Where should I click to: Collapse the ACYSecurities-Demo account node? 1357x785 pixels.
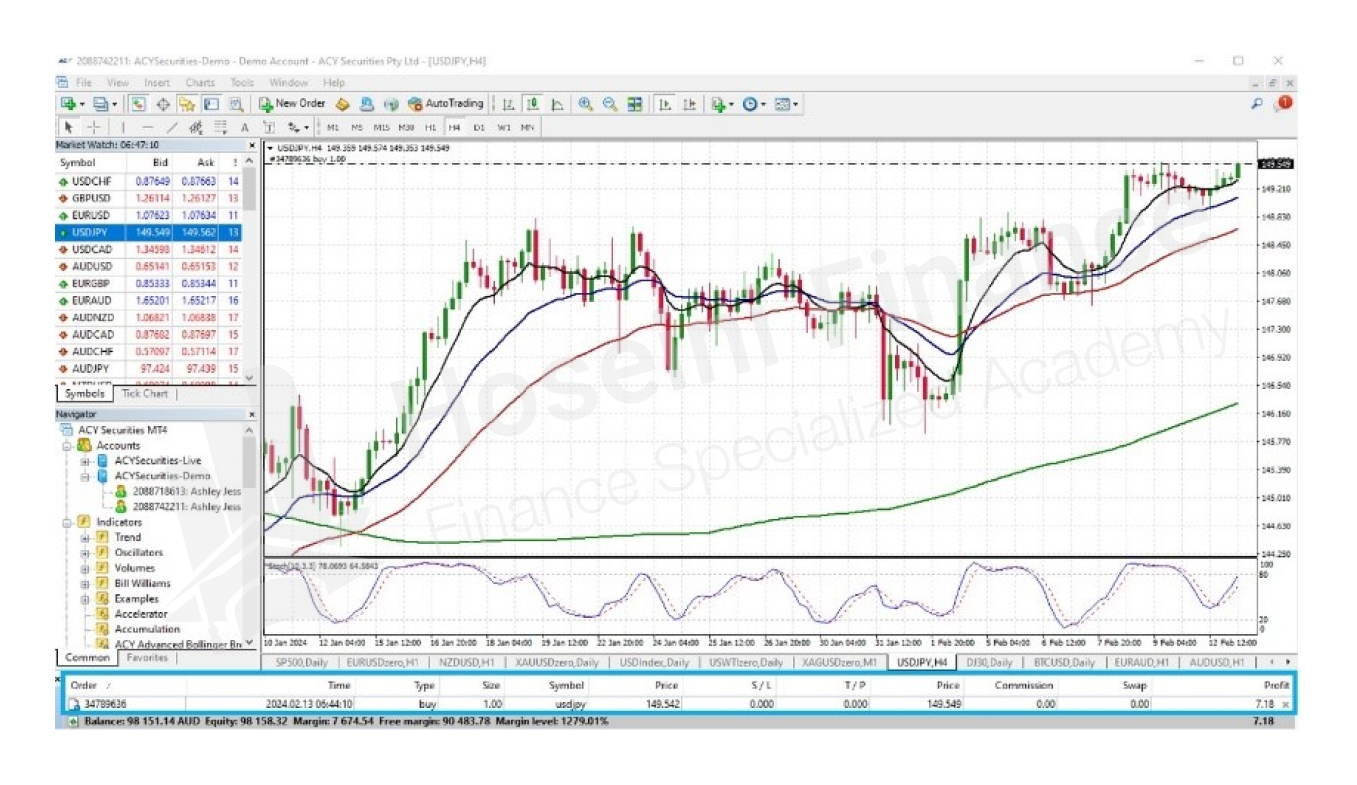86,476
